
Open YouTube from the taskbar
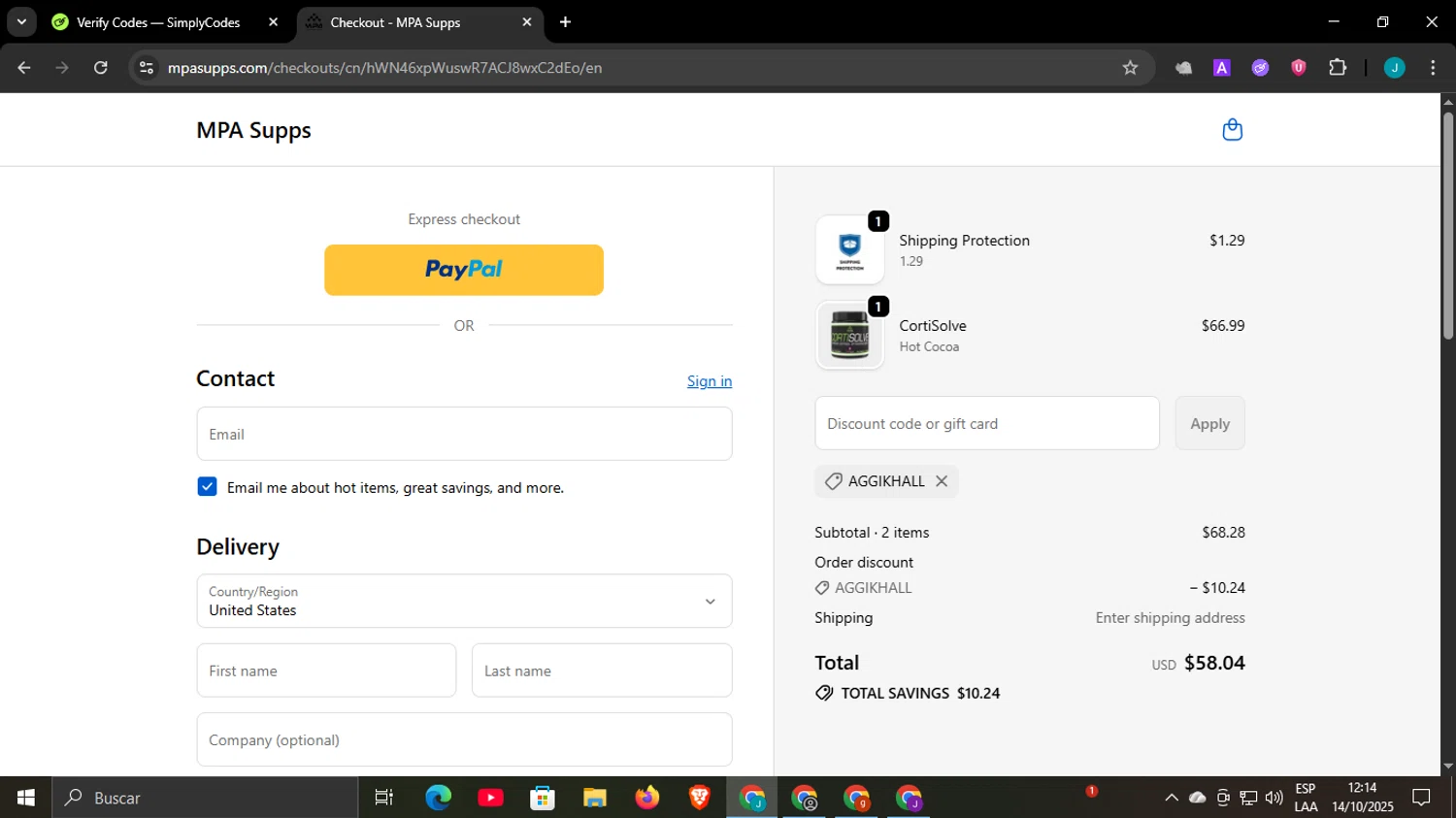pyautogui.click(x=490, y=798)
